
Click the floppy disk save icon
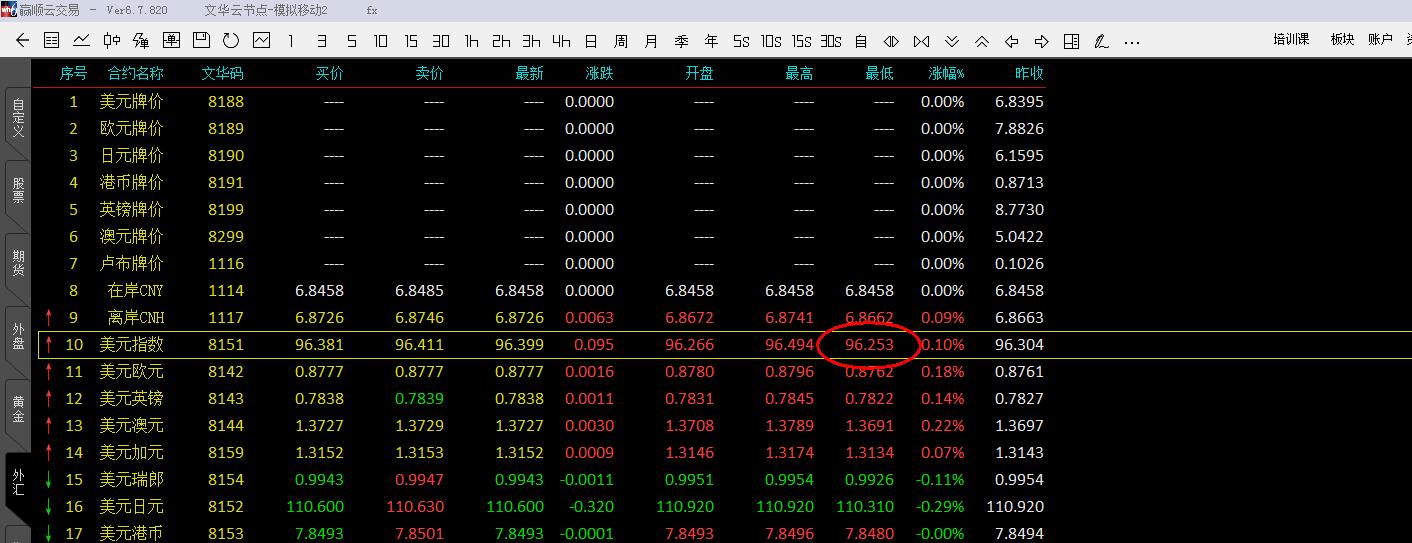[x=201, y=41]
